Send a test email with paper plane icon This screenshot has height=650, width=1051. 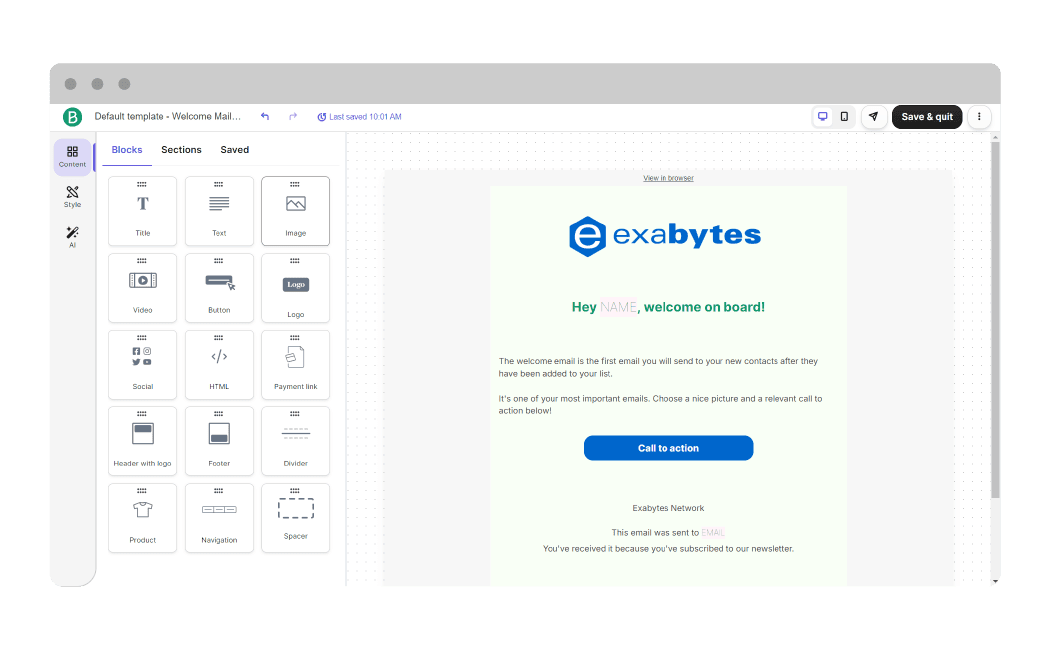pyautogui.click(x=873, y=117)
